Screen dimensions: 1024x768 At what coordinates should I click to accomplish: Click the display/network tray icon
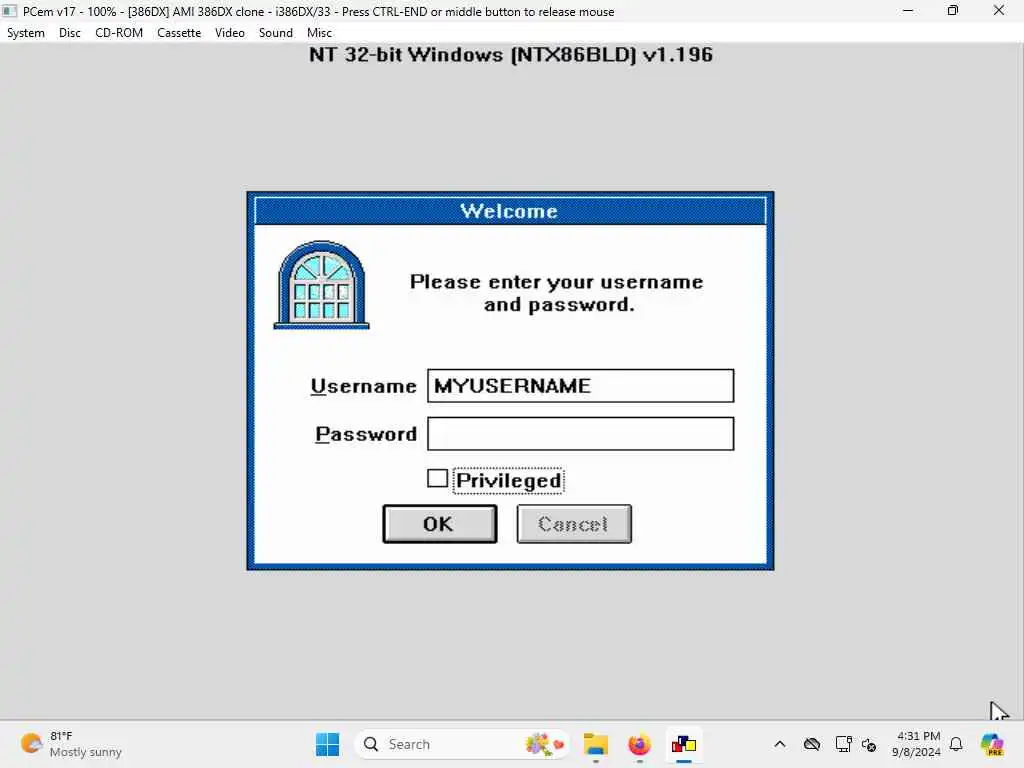click(x=843, y=744)
